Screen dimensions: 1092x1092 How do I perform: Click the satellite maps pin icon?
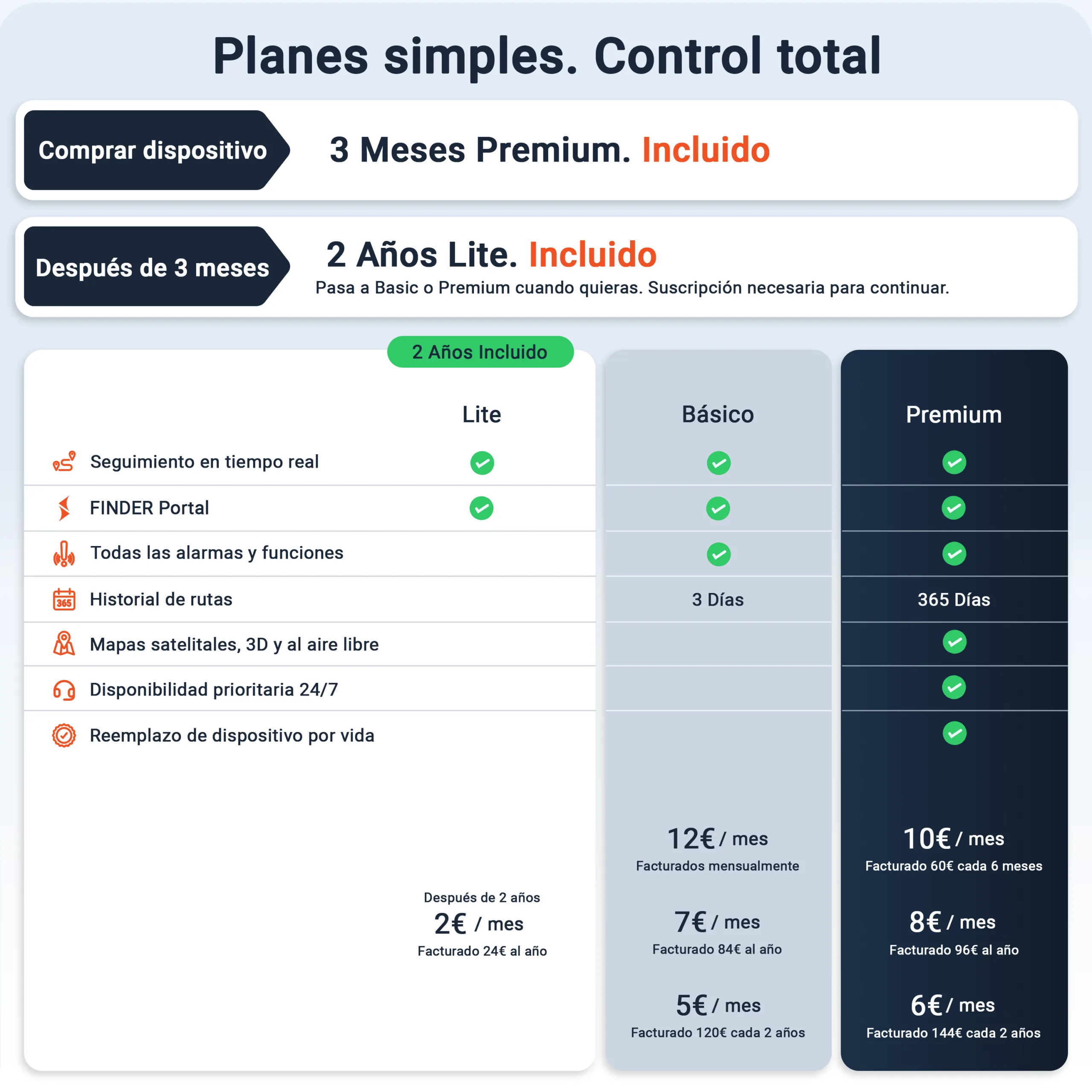64,644
